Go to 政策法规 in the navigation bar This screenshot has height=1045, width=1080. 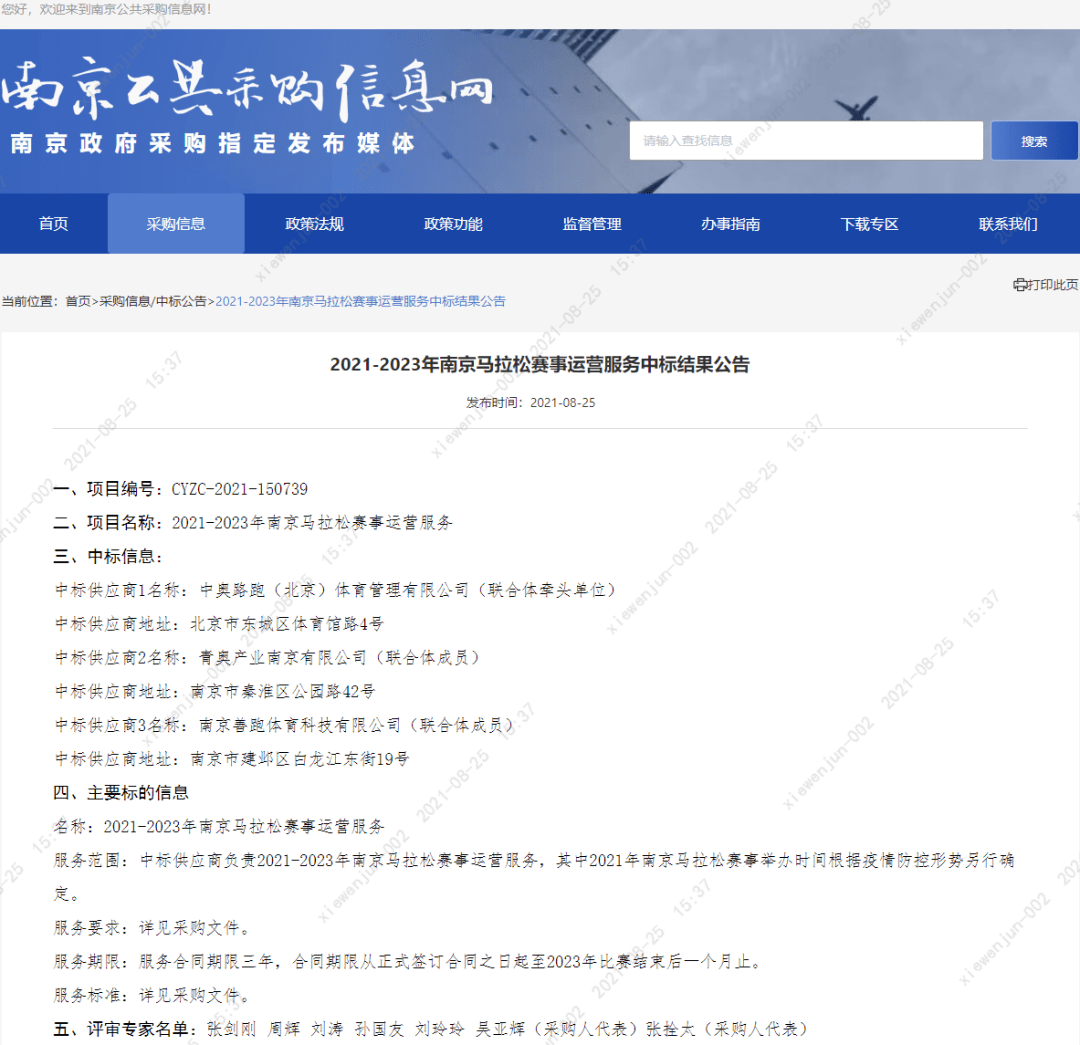click(x=314, y=224)
